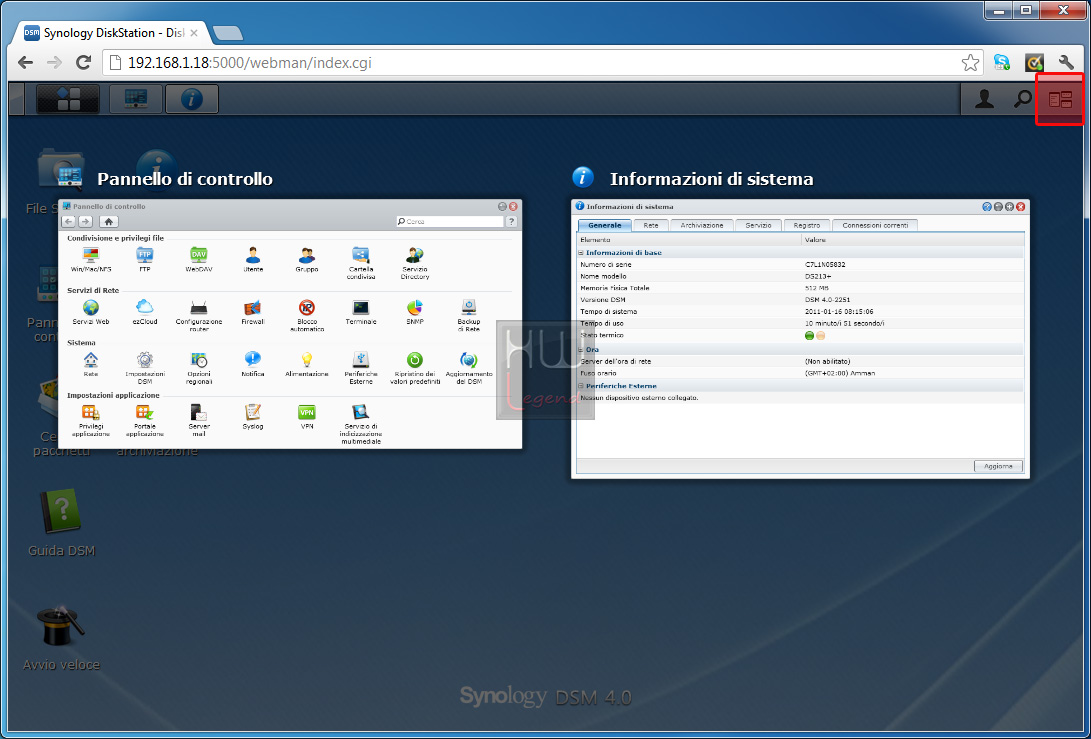This screenshot has height=739, width=1091.
Task: Collapse Informazioni di base section
Action: click(582, 253)
